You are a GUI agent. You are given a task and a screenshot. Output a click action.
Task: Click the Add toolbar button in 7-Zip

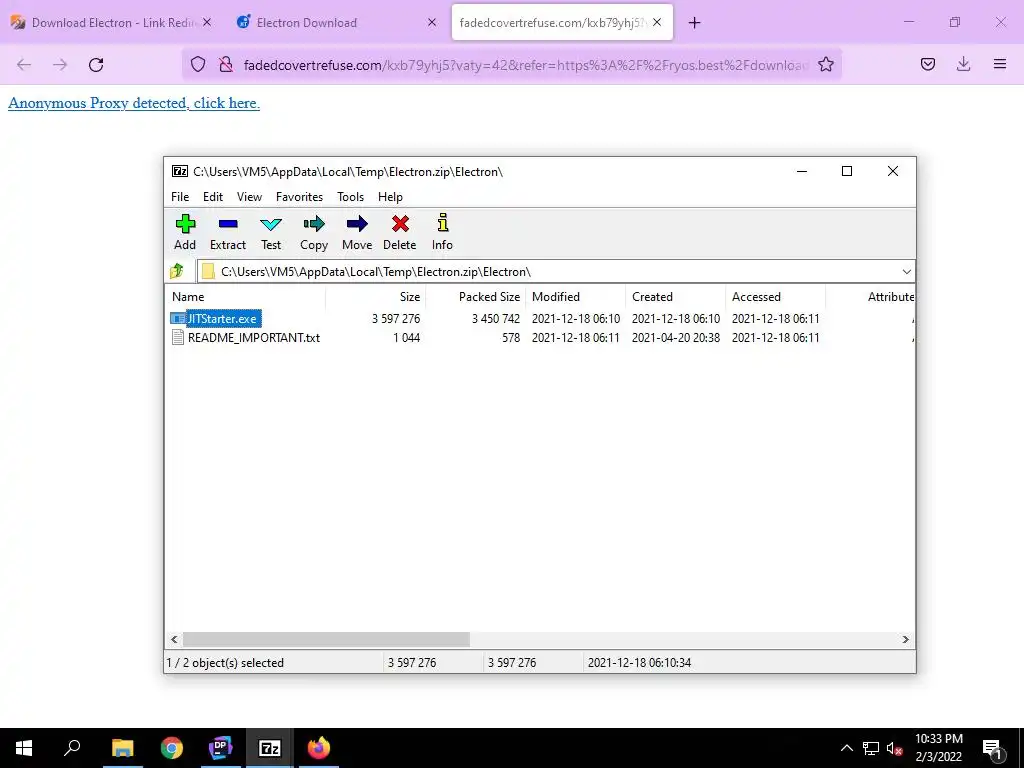point(185,232)
